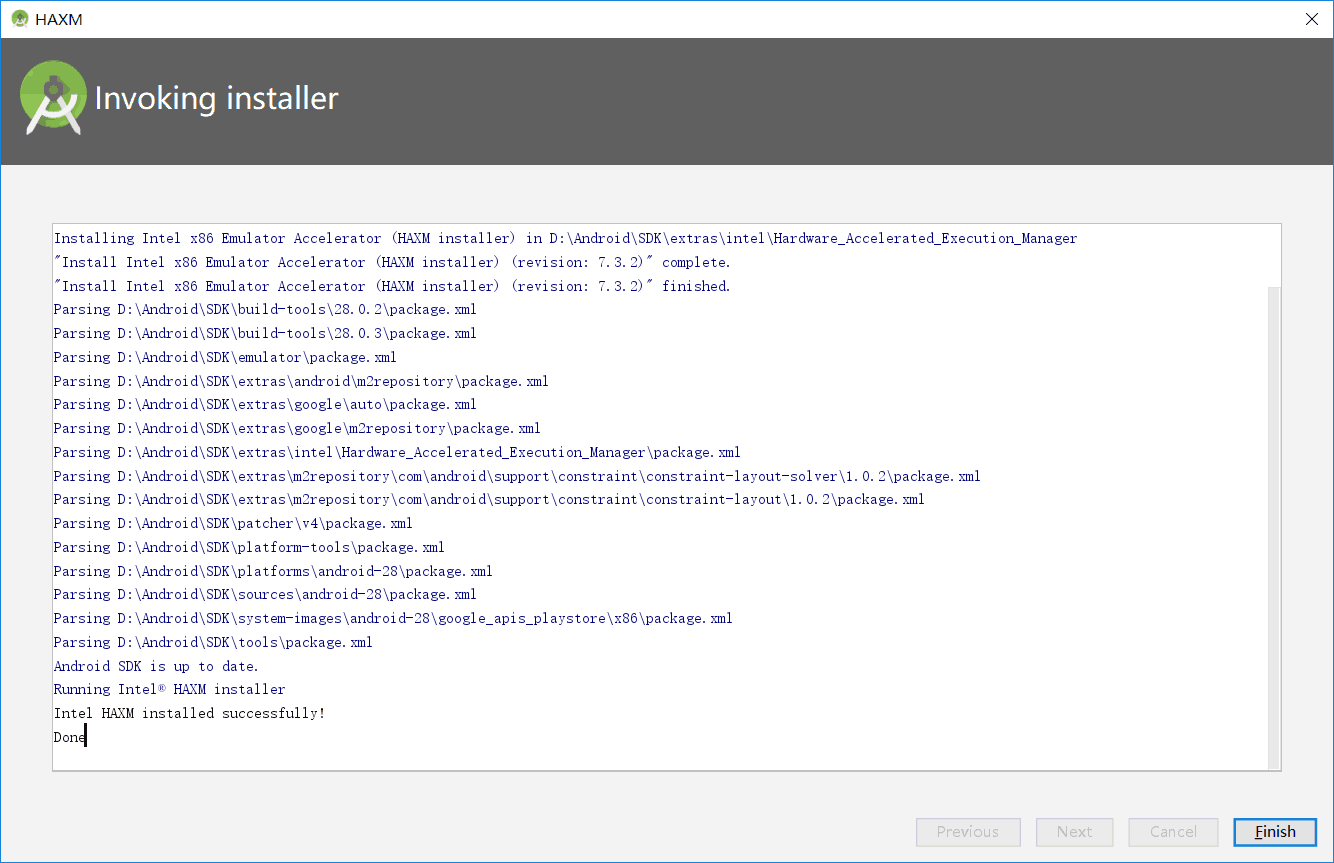Click the system-images android-28 google_apis_playstore line

393,618
